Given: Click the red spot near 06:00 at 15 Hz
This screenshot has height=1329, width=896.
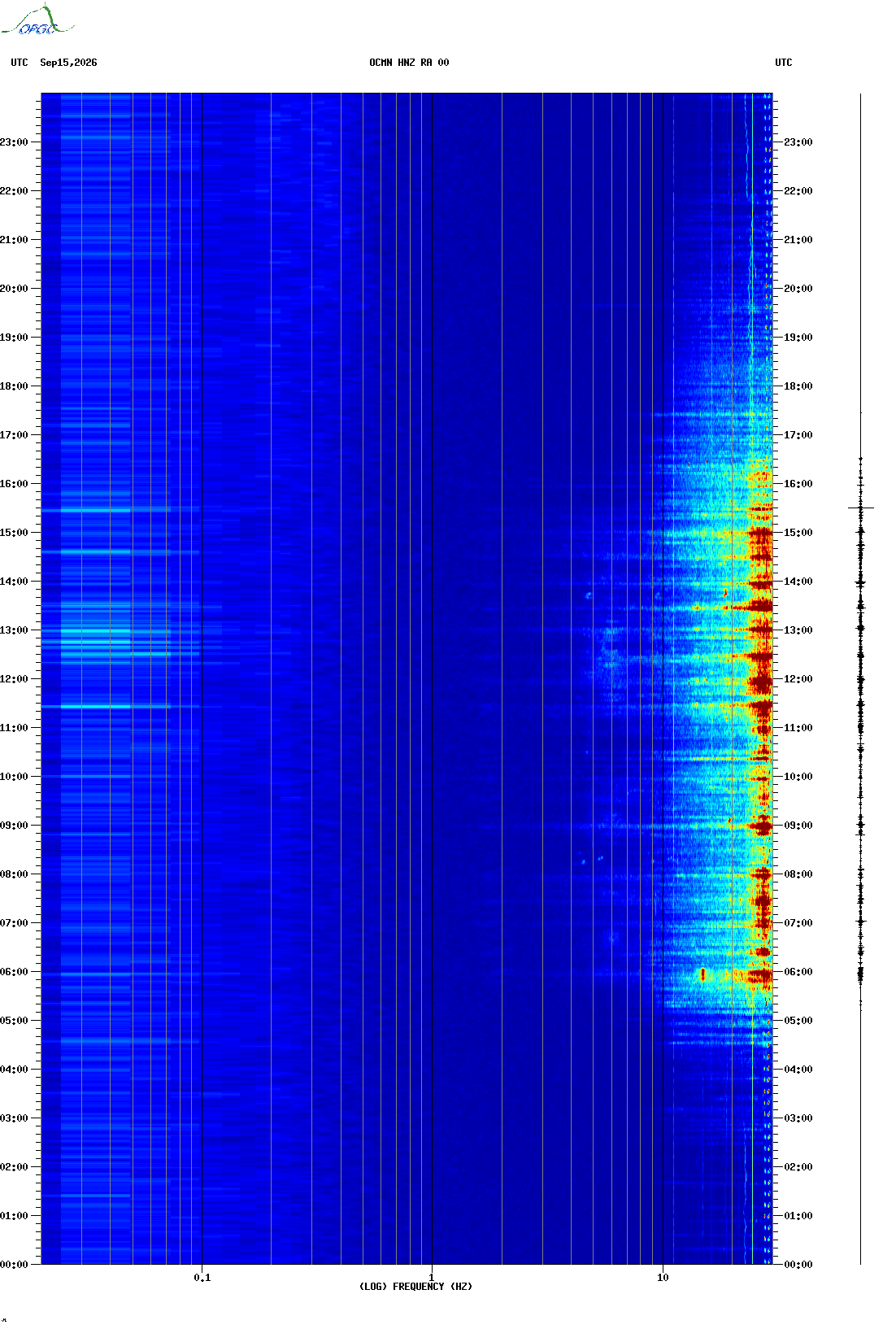Looking at the screenshot, I should coord(703,974).
